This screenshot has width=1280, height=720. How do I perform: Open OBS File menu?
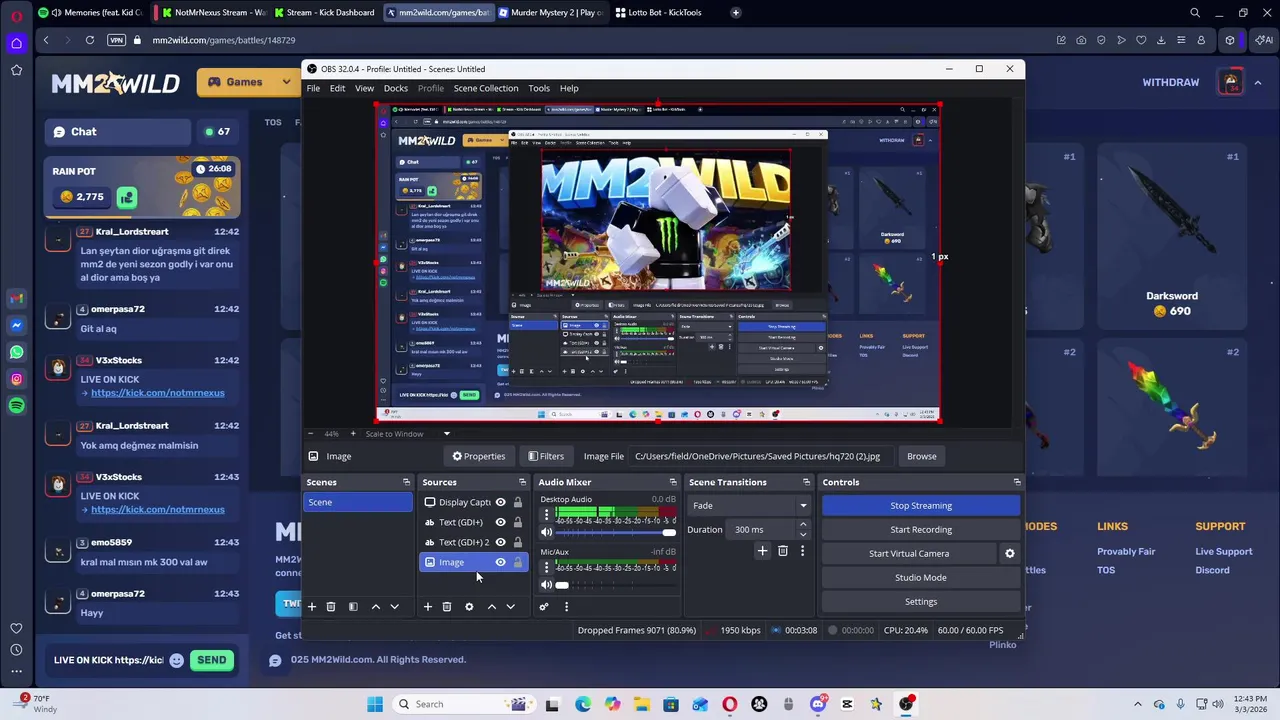[313, 88]
